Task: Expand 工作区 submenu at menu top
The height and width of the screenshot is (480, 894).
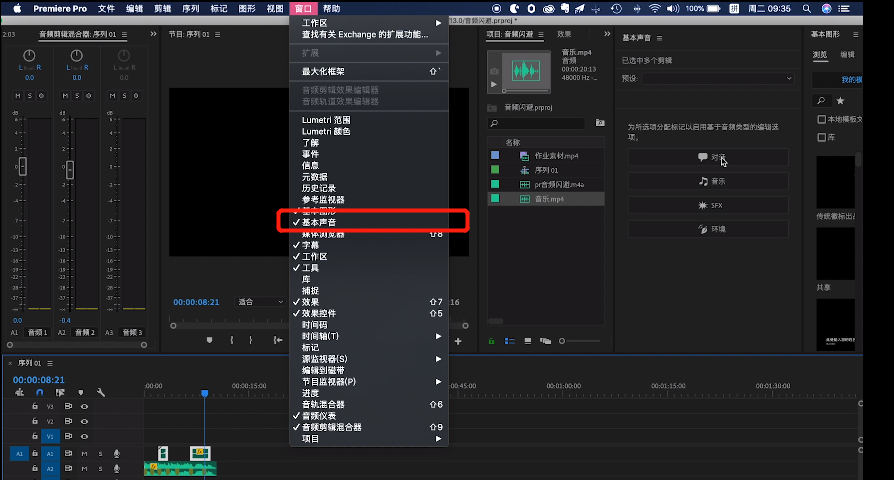Action: pos(369,23)
